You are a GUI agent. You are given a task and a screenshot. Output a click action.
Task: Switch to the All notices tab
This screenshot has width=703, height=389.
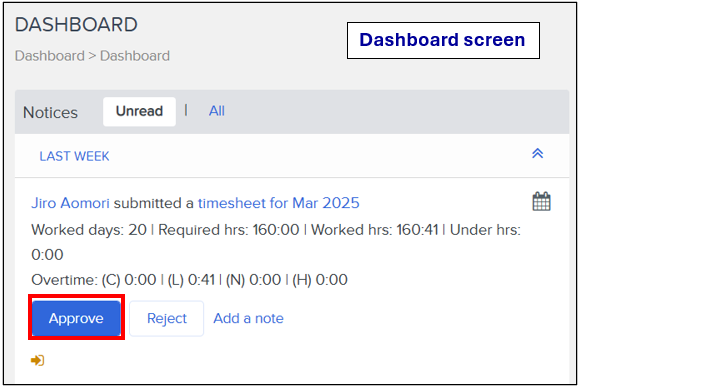coord(217,111)
